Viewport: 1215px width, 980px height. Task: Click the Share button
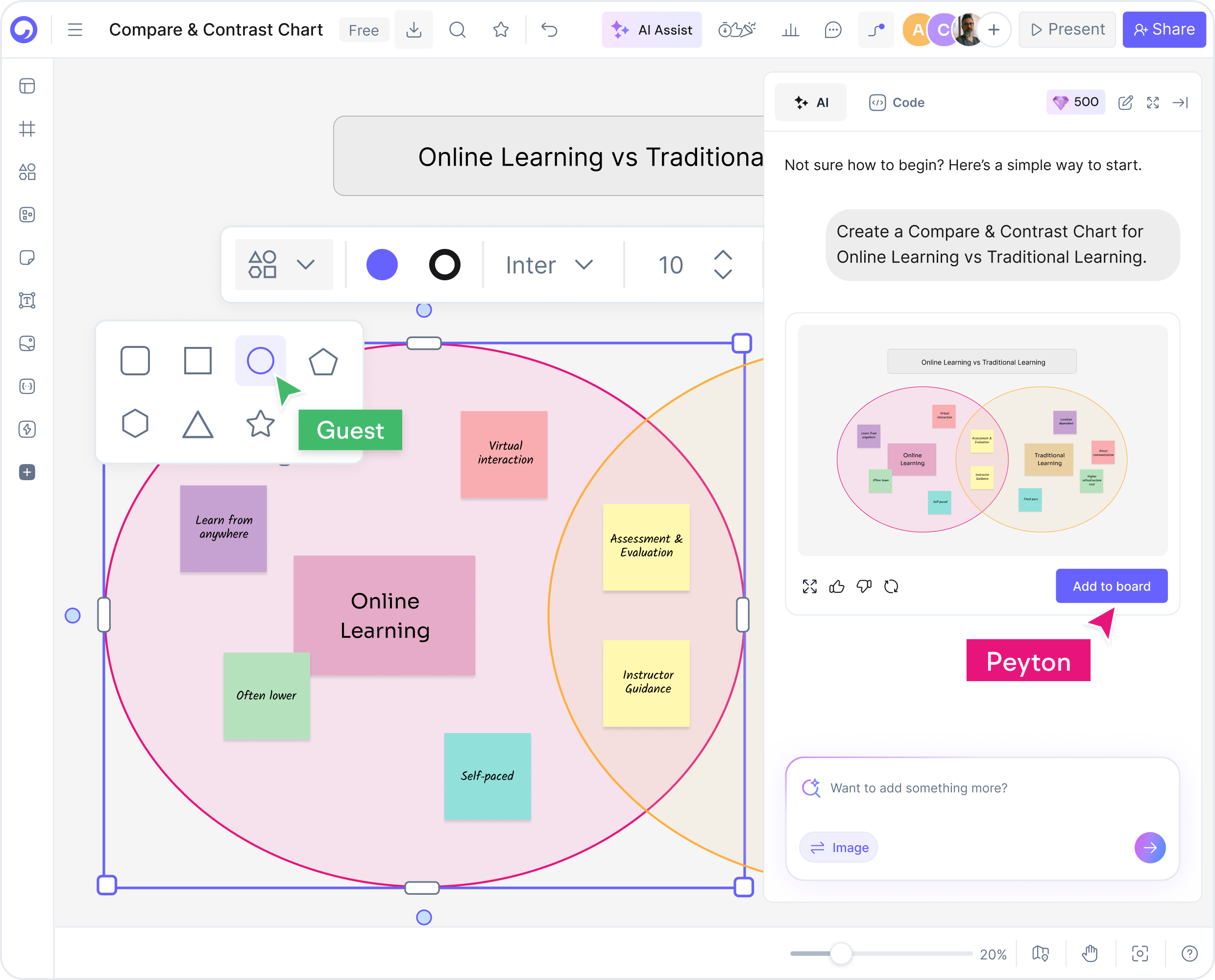1164,29
